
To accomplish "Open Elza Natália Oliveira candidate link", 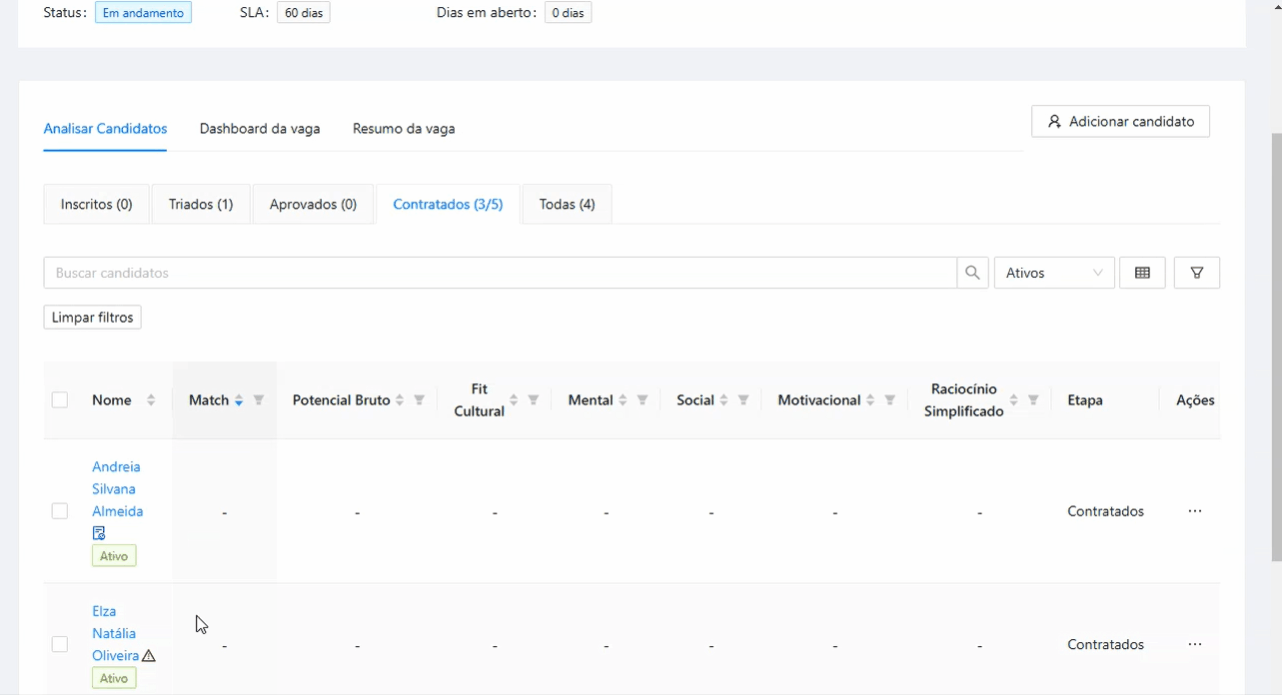I will coord(114,633).
